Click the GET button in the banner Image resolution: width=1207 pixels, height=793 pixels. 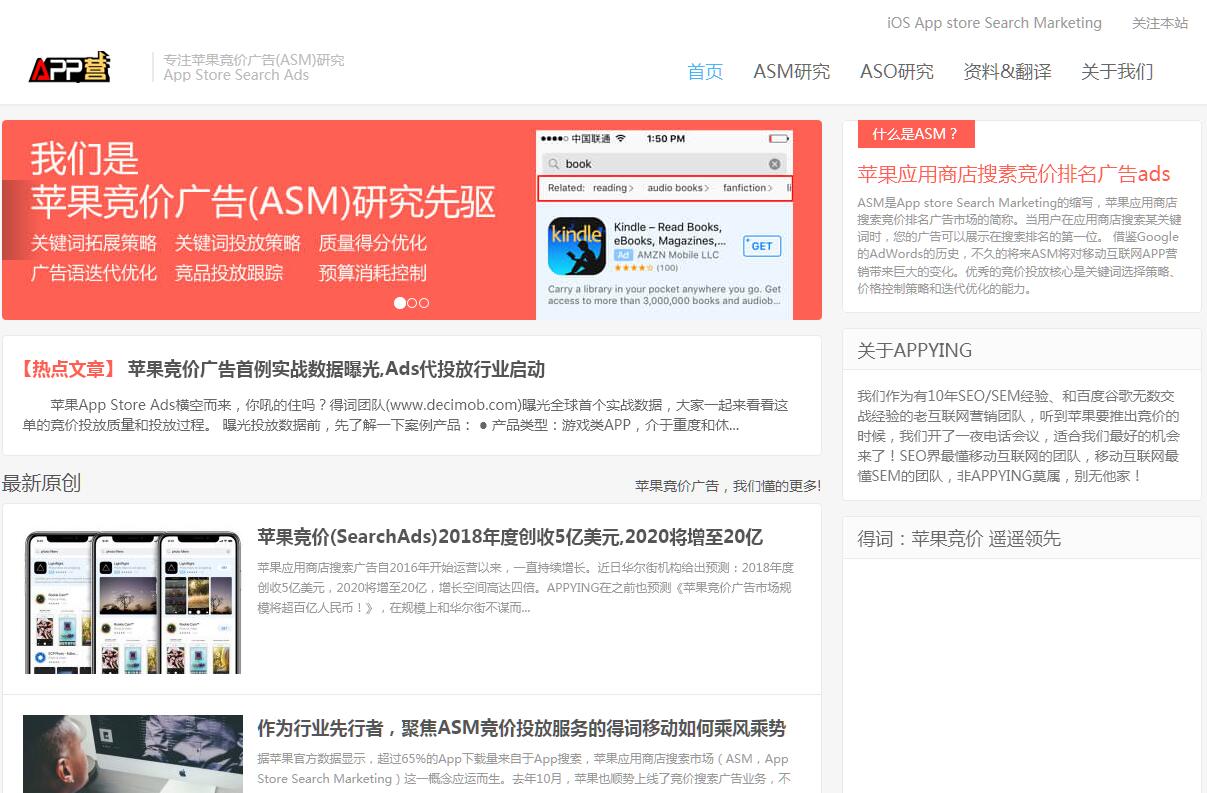pyautogui.click(x=762, y=246)
